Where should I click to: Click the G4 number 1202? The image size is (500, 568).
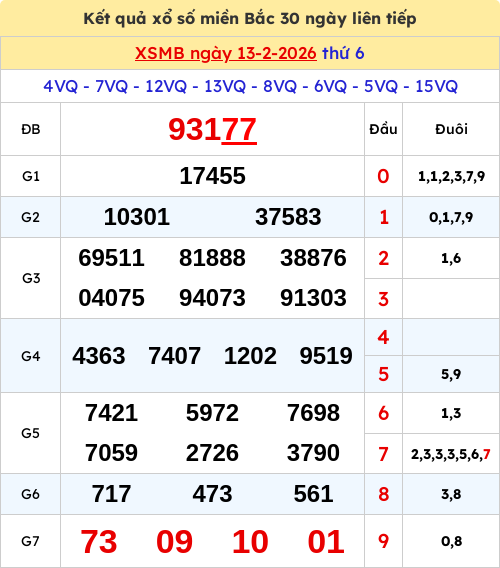pos(250,356)
